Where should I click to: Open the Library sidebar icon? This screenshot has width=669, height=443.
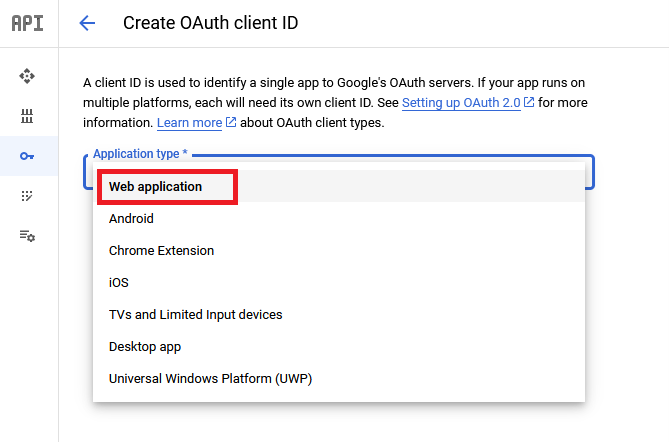click(x=27, y=116)
